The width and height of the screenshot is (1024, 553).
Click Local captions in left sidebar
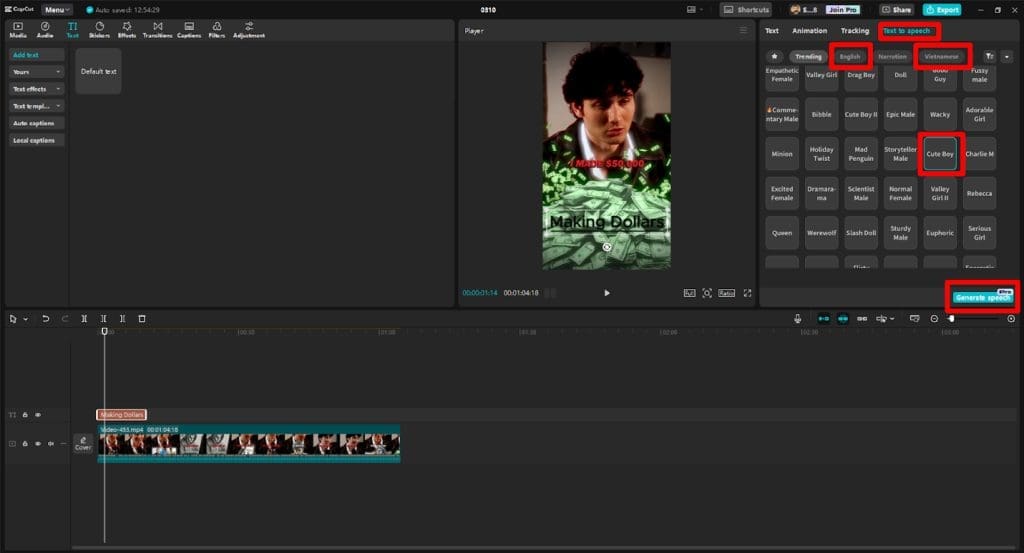pos(37,140)
